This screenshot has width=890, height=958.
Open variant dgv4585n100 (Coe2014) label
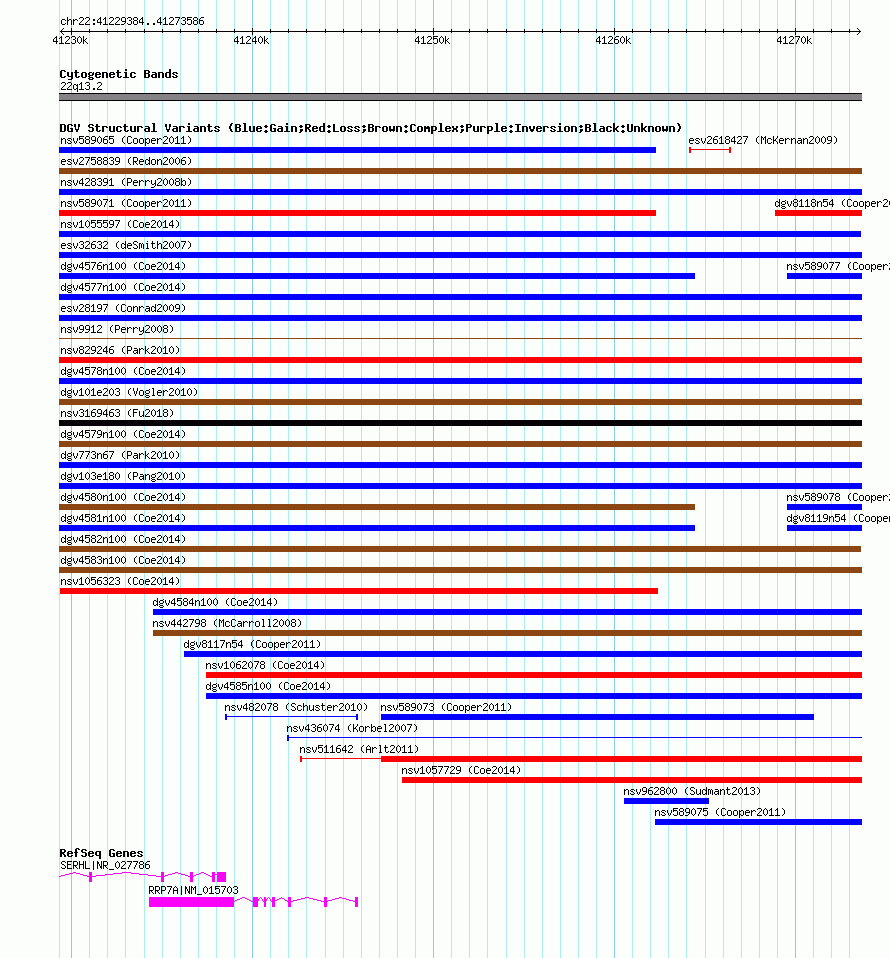coord(268,686)
